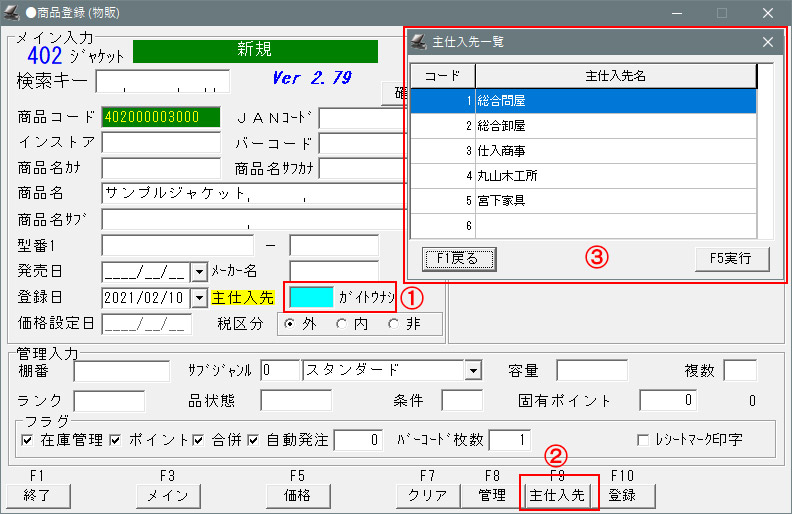This screenshot has height=514, width=792.
Task: Open the 発売日 date dropdown arrow
Action: [198, 271]
